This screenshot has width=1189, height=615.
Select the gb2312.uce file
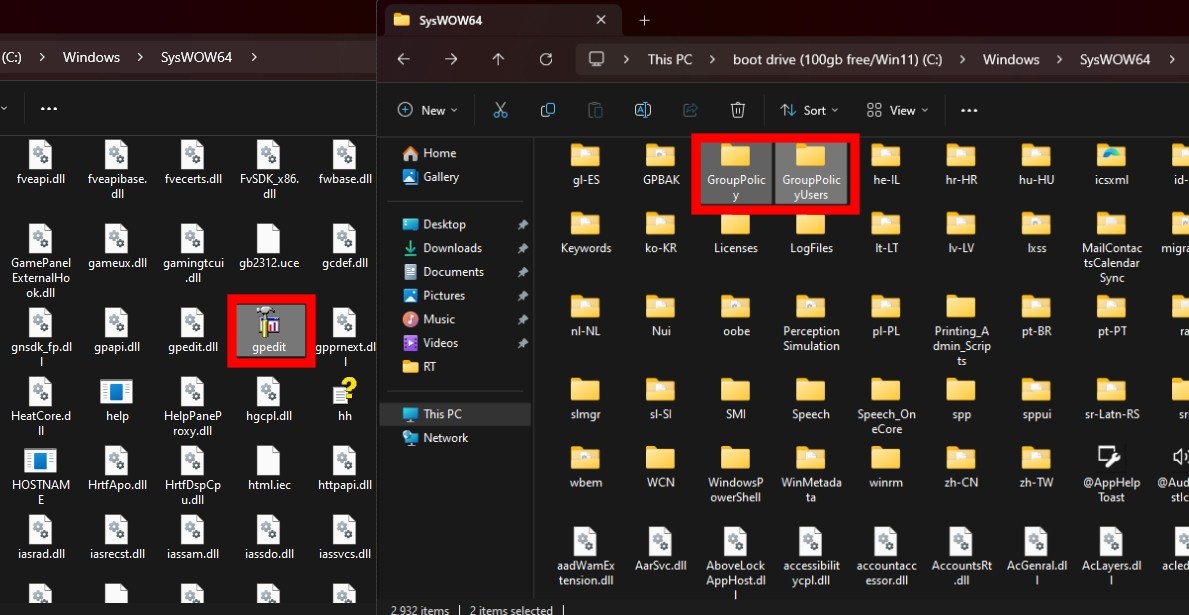268,247
